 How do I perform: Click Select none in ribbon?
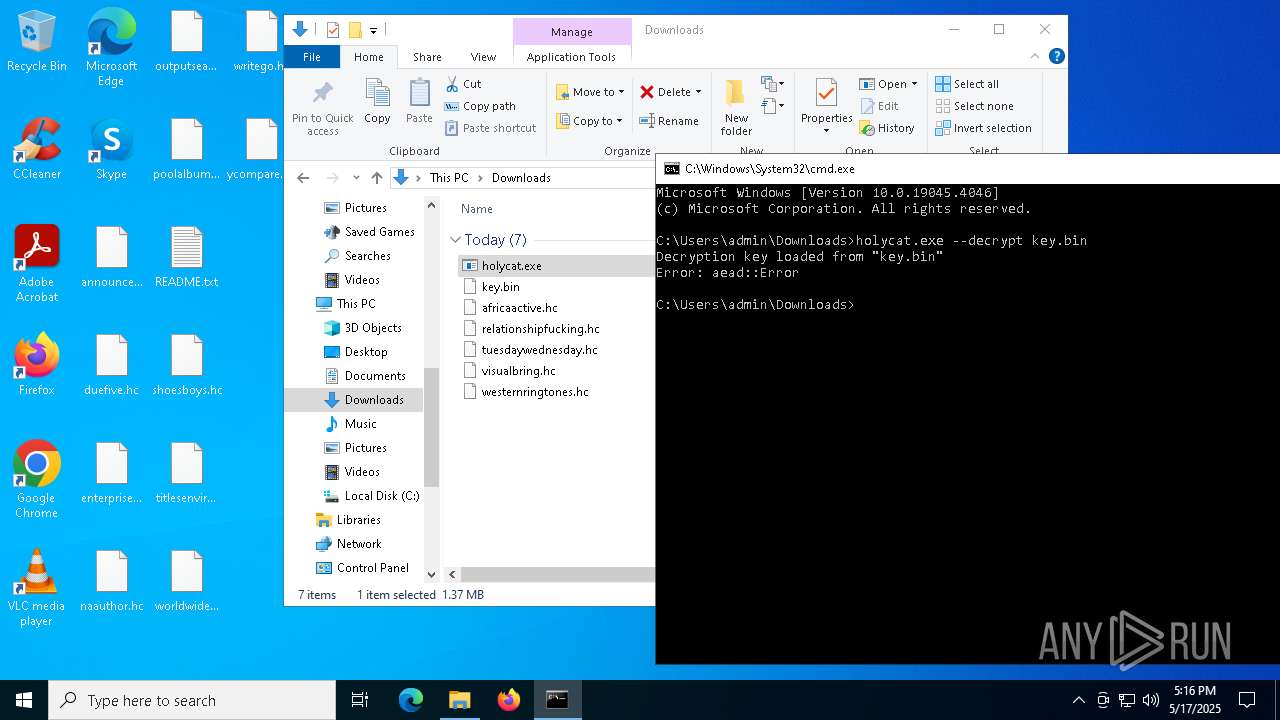(x=975, y=106)
